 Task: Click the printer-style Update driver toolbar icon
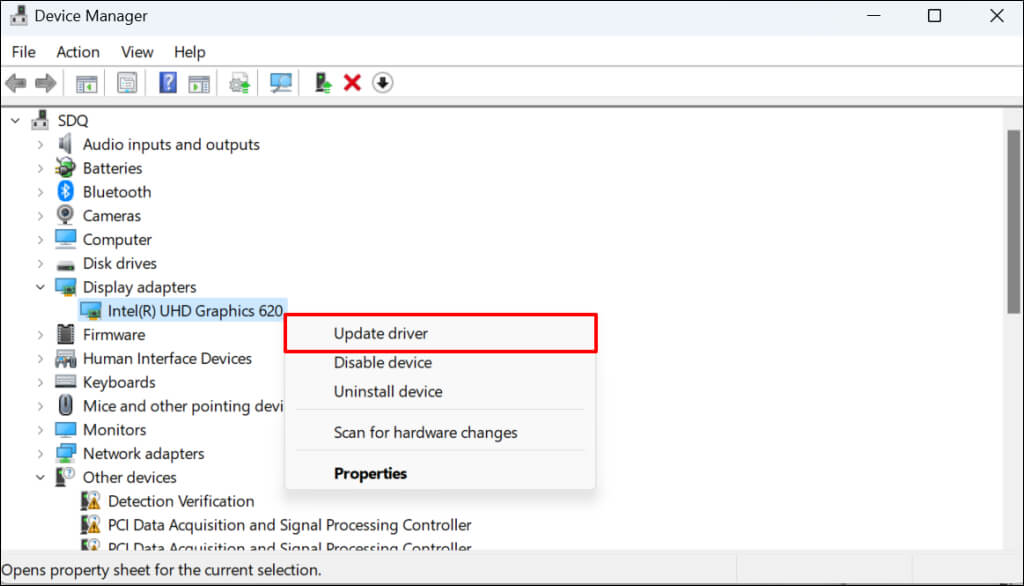[x=240, y=84]
